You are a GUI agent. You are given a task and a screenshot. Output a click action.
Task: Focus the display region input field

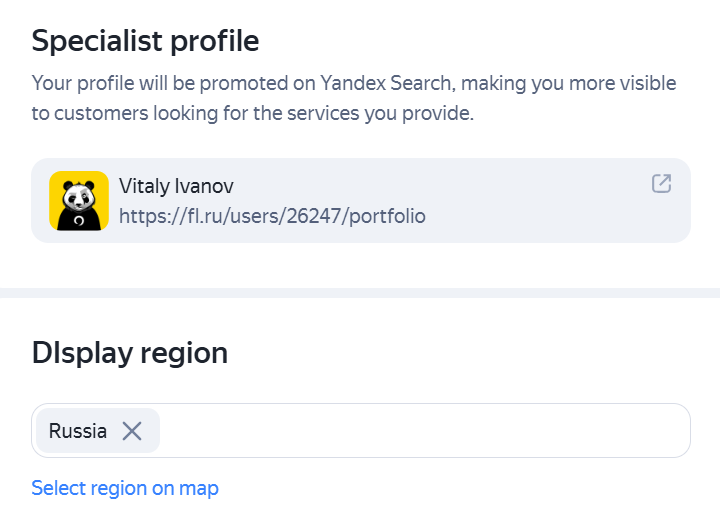point(361,431)
